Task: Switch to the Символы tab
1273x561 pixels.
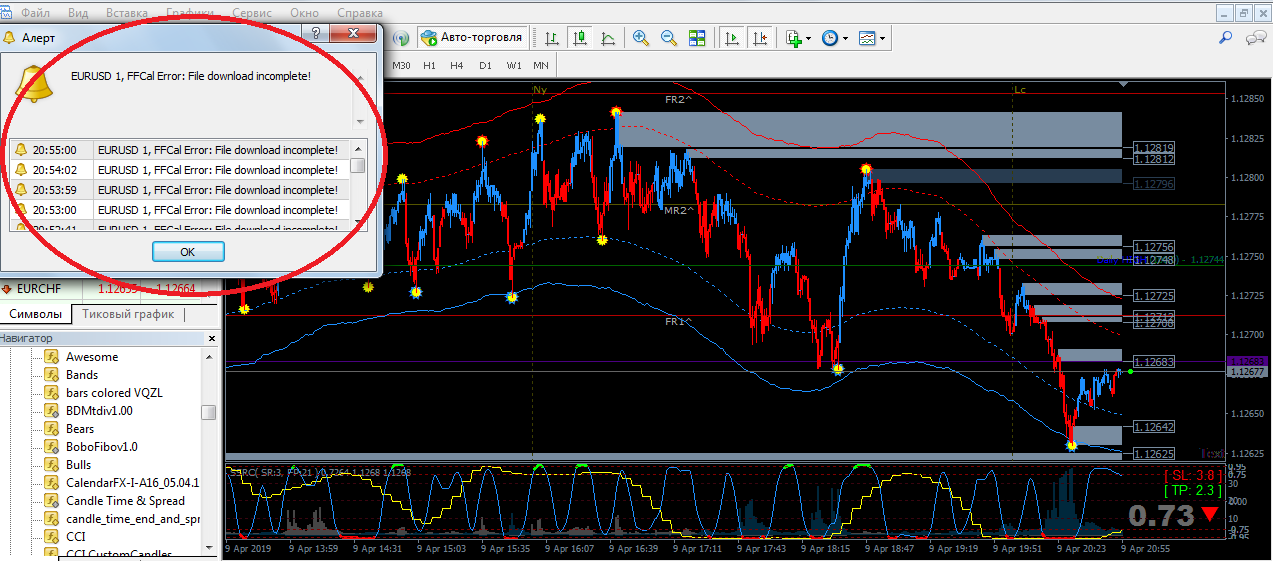Action: [35, 314]
